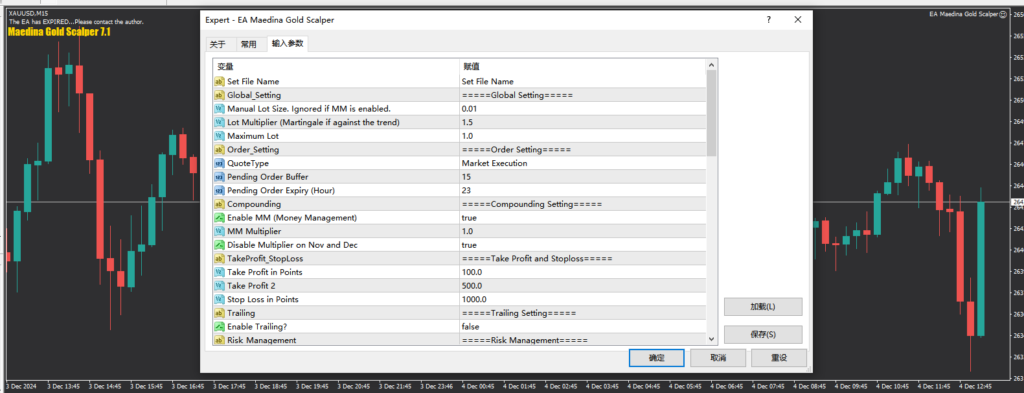Viewport: 1024px width, 393px height.
Task: Edit the Take Profit 2 value 500.0
Action: click(x=583, y=286)
